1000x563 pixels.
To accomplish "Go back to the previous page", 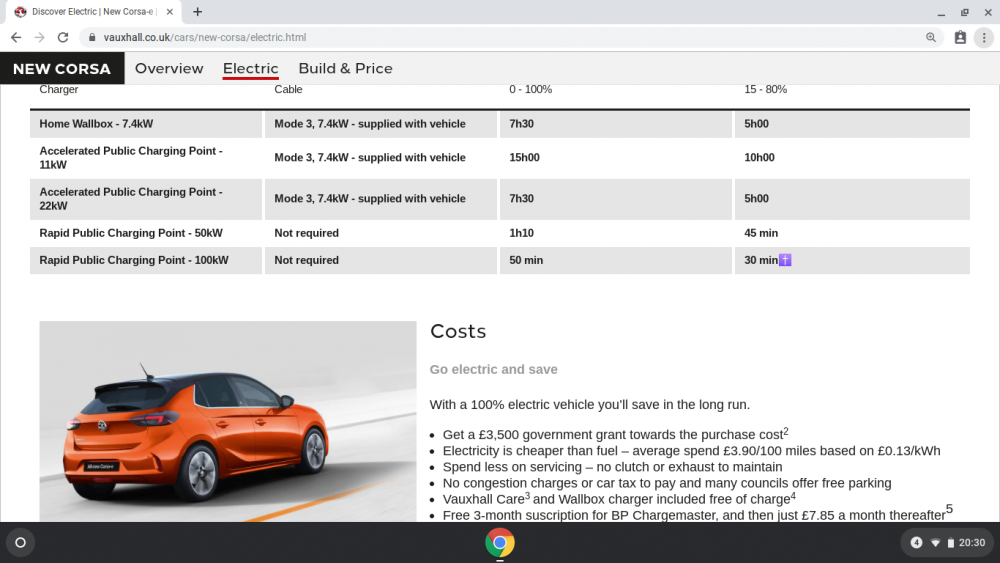I will coord(16,38).
